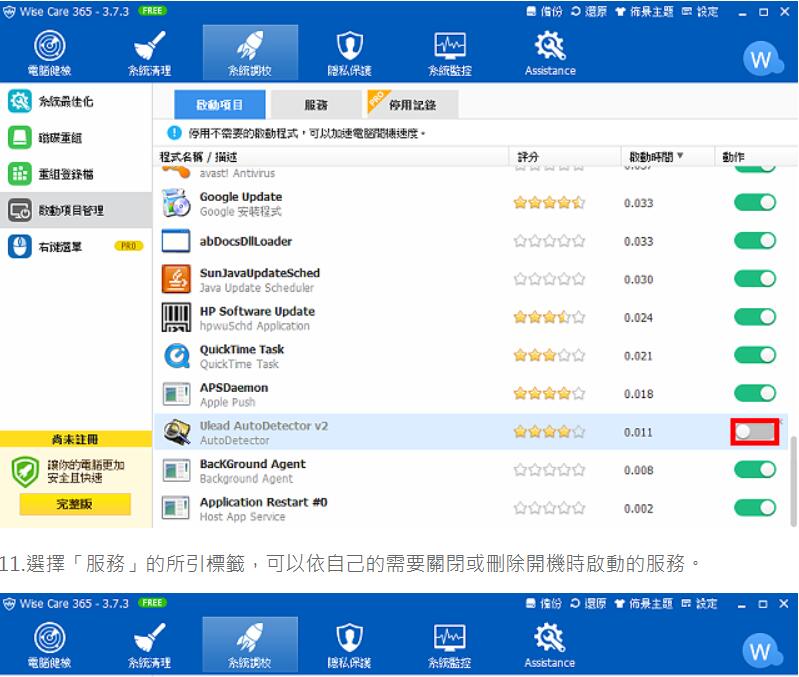Rate abDocsDllLoader with the empty stars

(x=549, y=241)
